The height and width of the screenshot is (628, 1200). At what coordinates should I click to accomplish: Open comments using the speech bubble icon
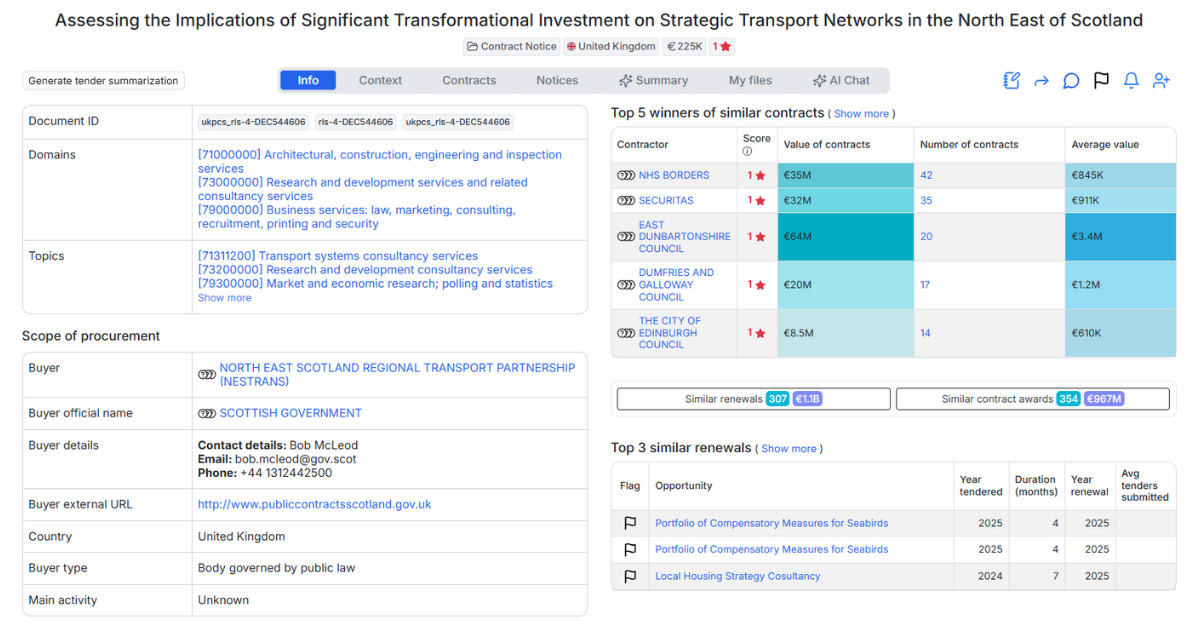coord(1071,81)
